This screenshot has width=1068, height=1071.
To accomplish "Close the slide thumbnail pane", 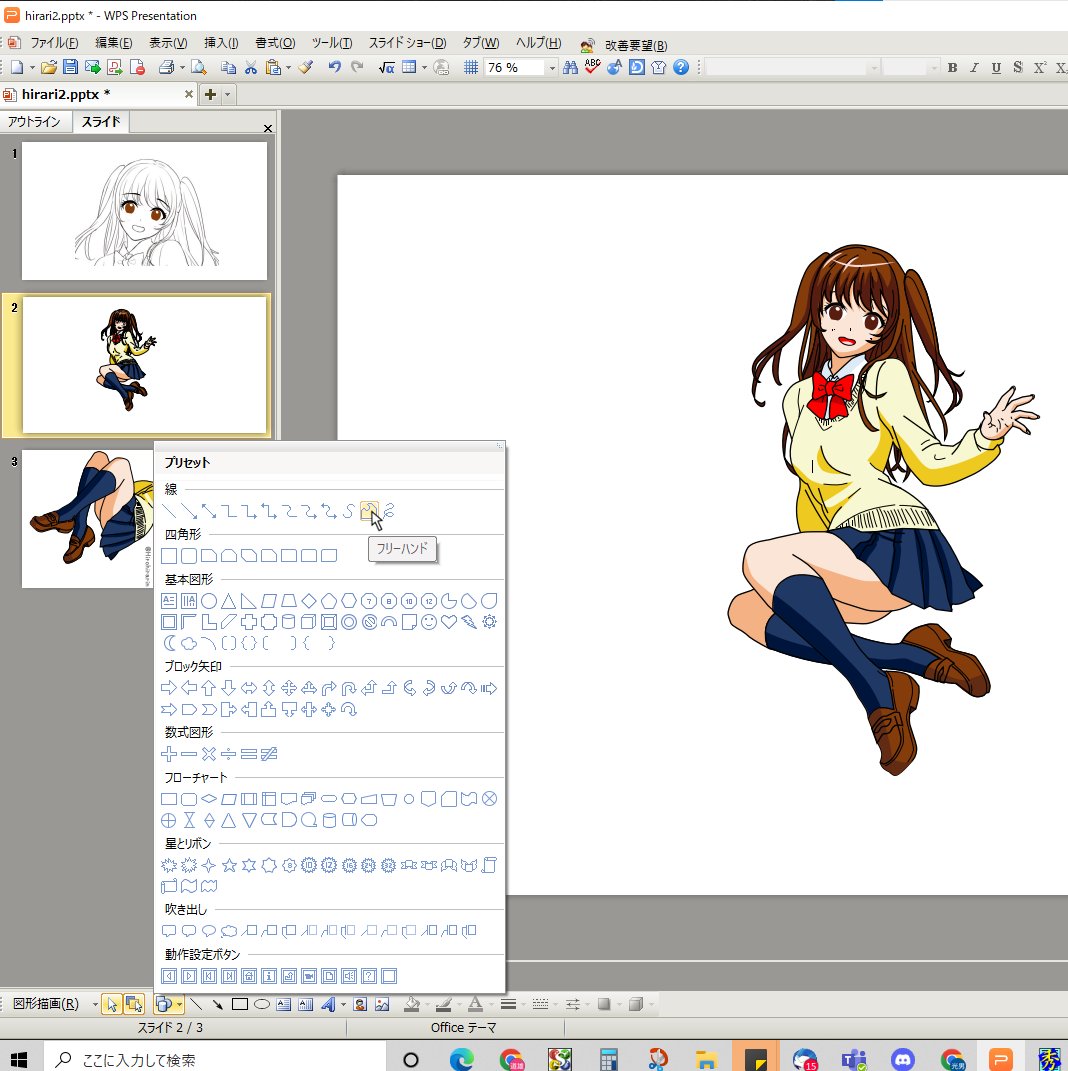I will click(x=268, y=128).
